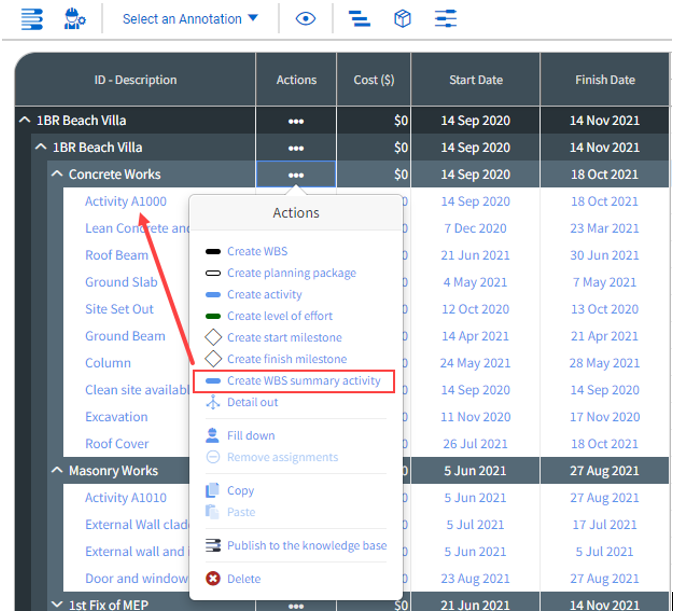Click the Create finish milestone diamond icon
The image size is (679, 615).
pos(213,359)
